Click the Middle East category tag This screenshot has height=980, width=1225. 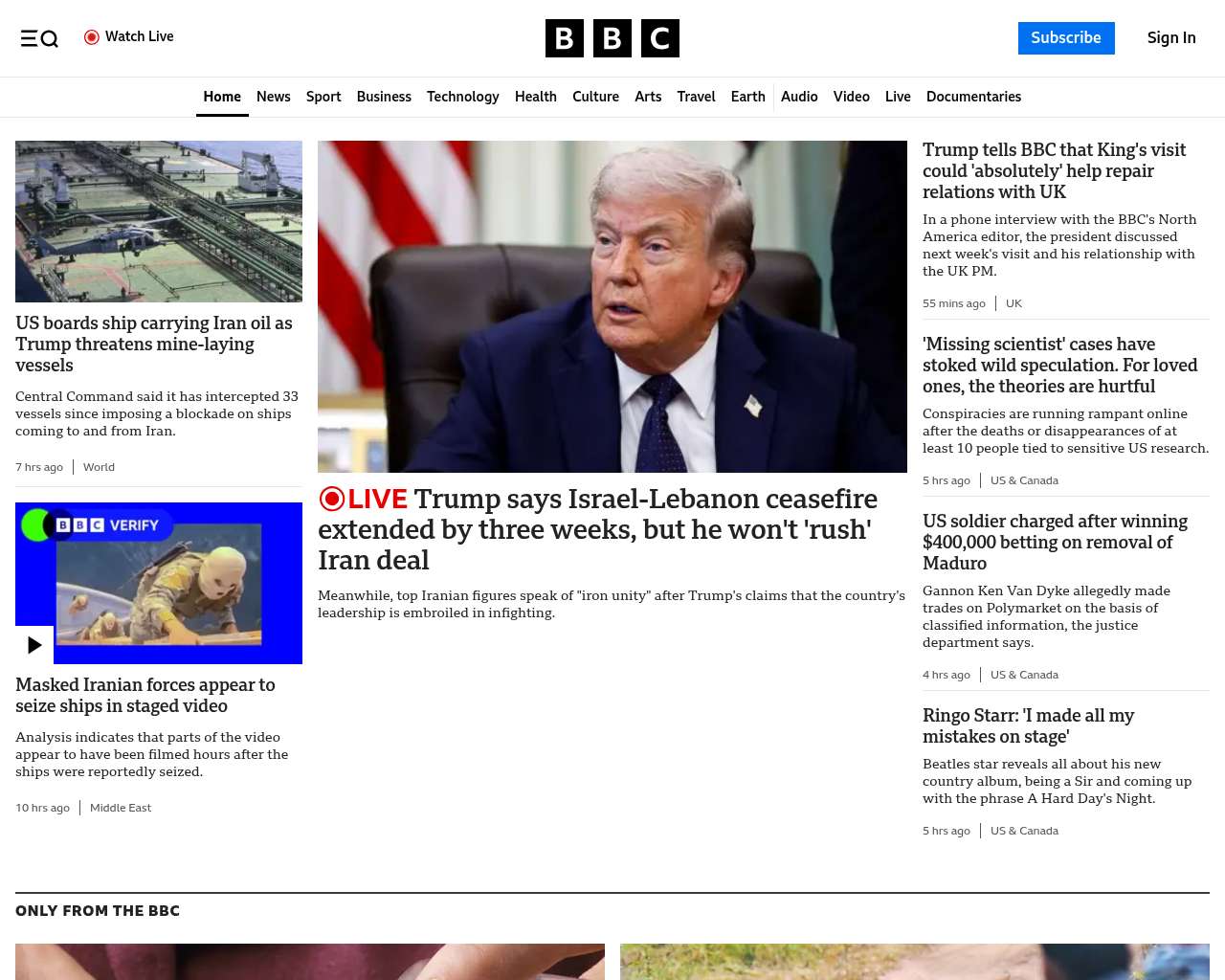tap(121, 808)
